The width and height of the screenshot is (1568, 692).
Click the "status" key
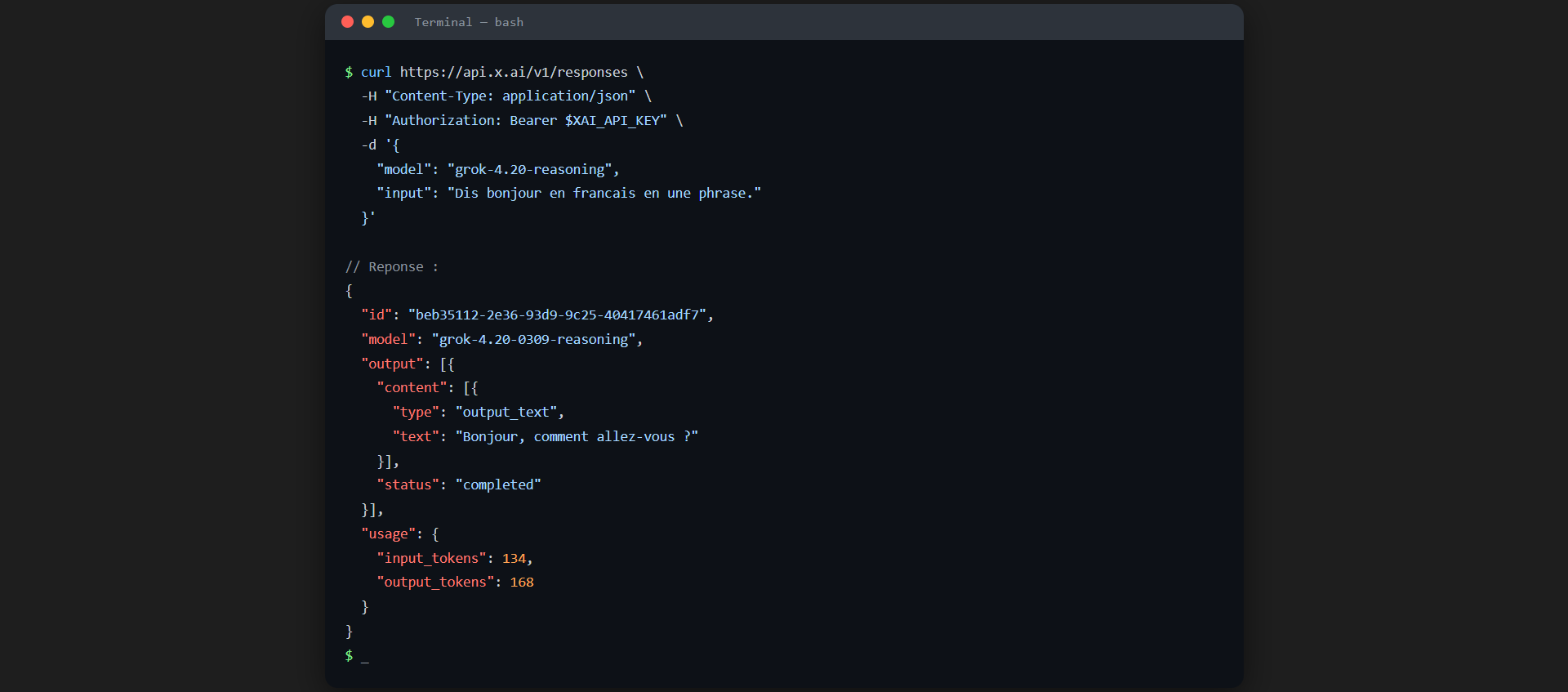408,484
